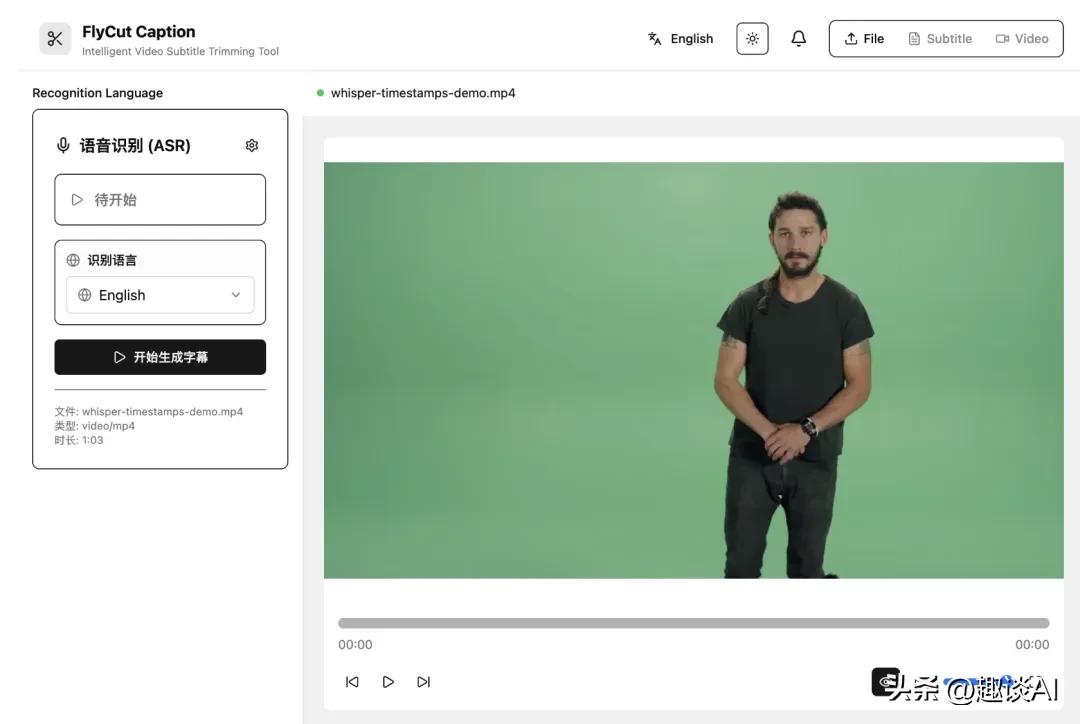Skip to previous with the back icon
The width and height of the screenshot is (1080, 724).
[x=352, y=681]
